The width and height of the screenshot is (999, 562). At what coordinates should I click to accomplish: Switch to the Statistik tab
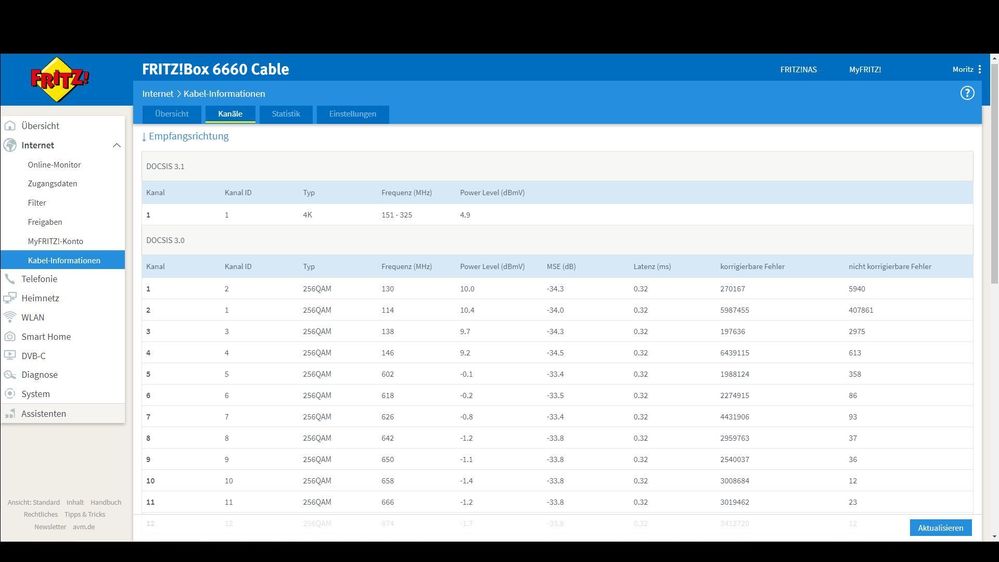click(286, 114)
